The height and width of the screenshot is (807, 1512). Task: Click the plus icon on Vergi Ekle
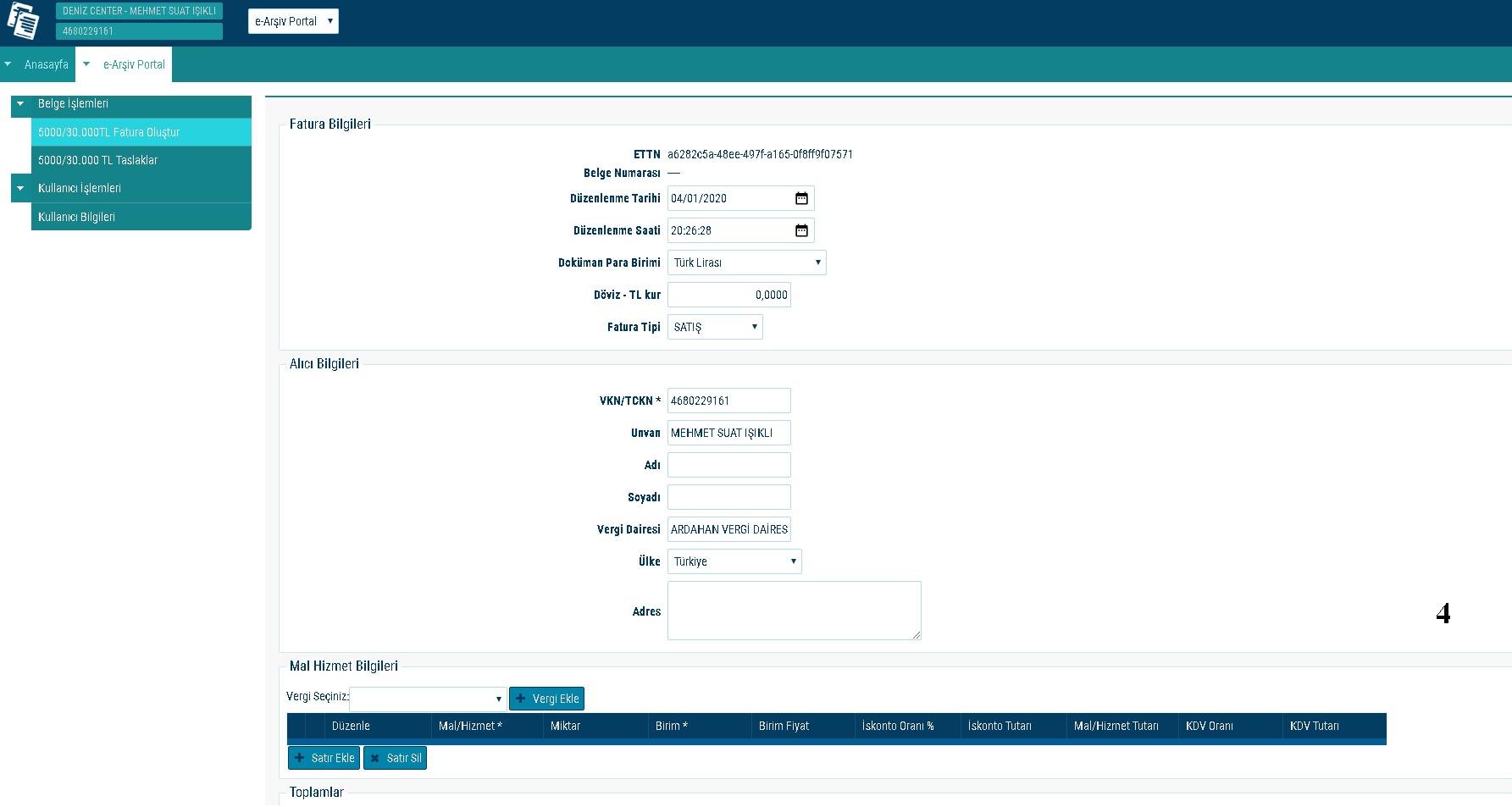(x=521, y=699)
